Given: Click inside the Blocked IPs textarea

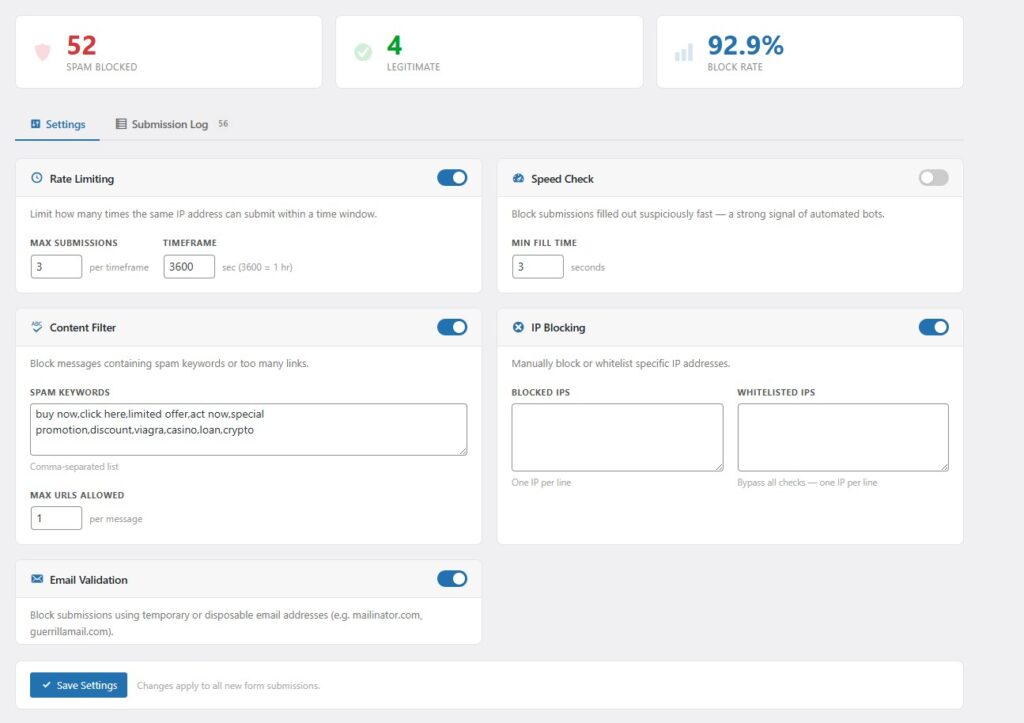Looking at the screenshot, I should (617, 437).
